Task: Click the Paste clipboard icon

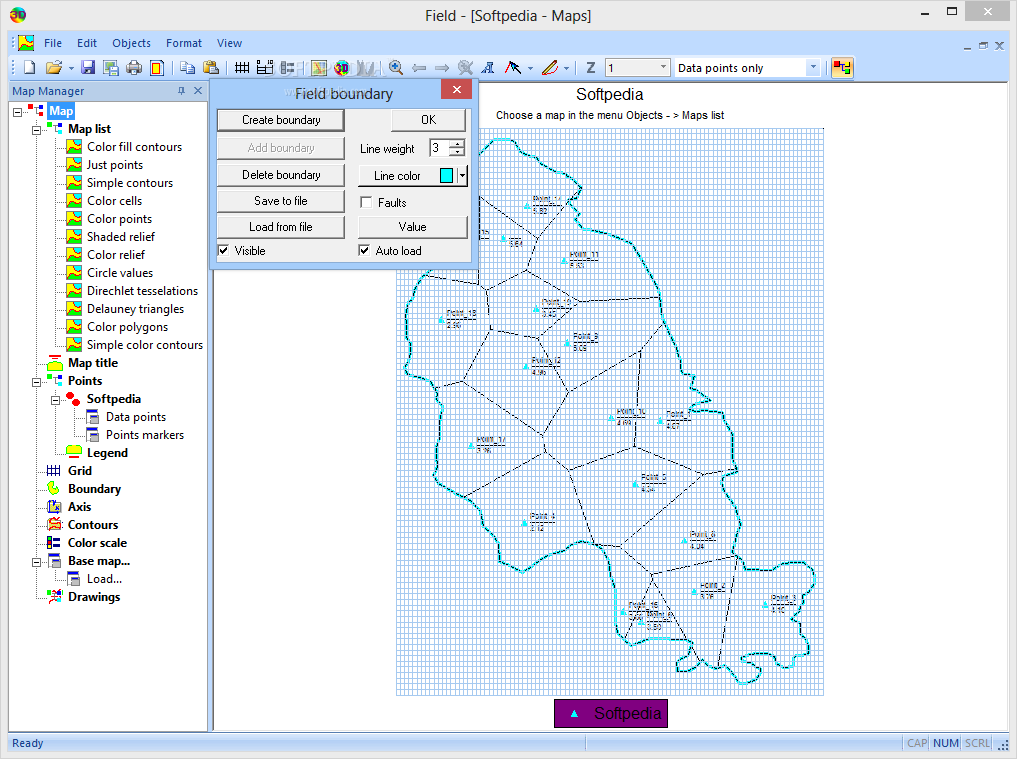Action: point(211,67)
